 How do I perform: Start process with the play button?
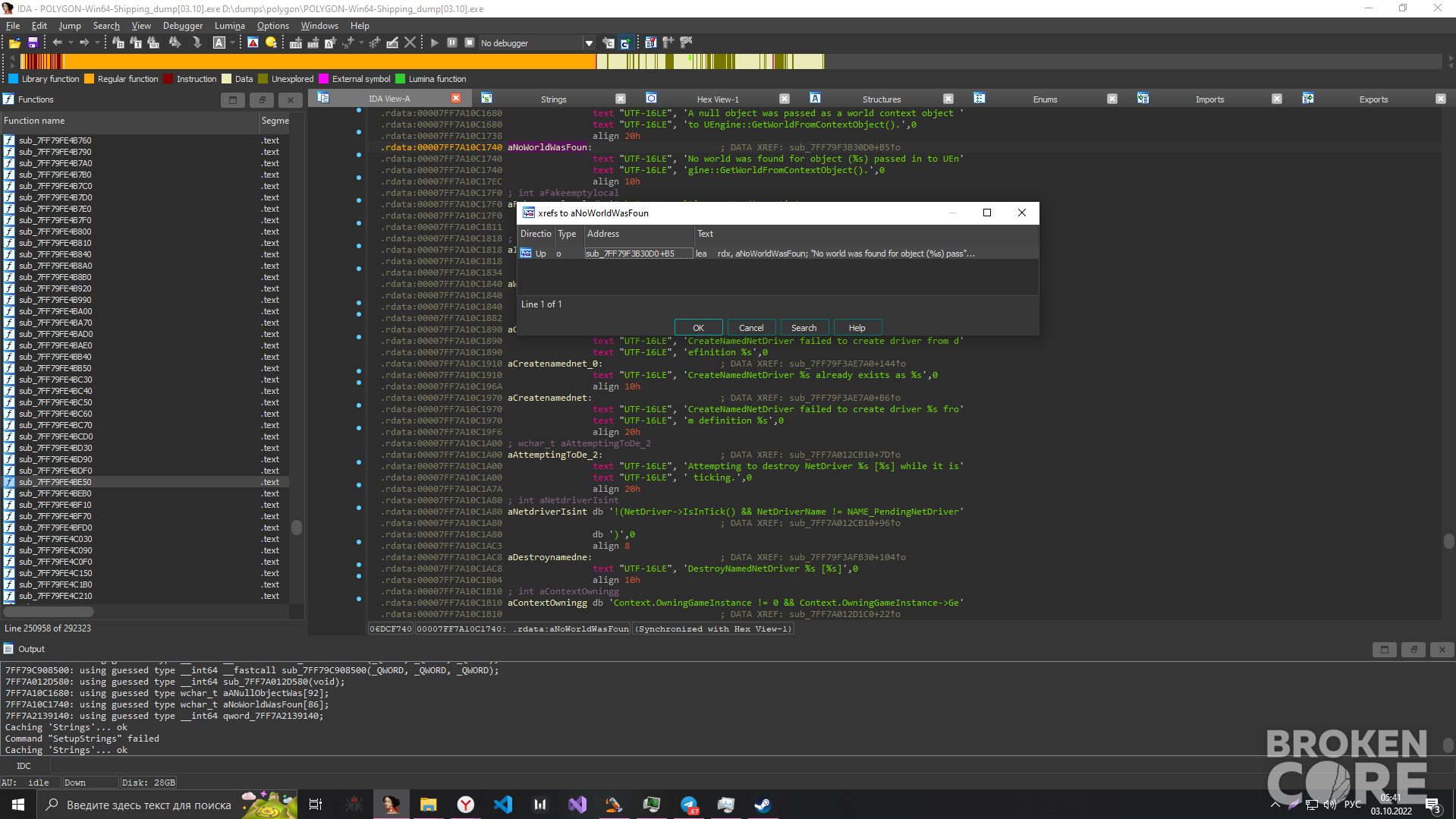434,43
